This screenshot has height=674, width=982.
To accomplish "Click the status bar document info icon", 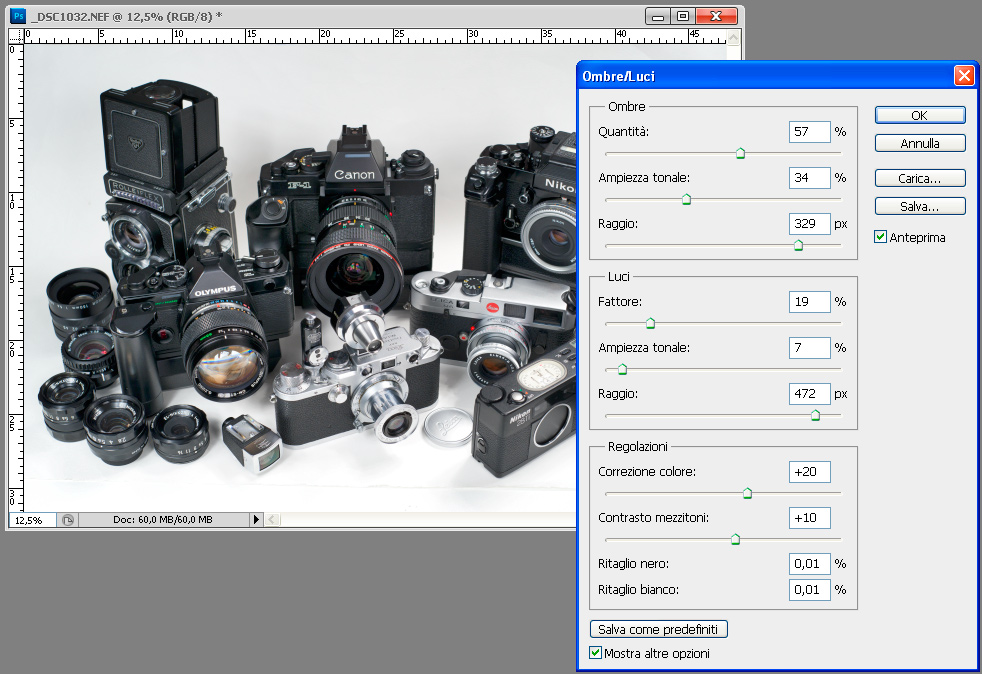I will pos(68,520).
